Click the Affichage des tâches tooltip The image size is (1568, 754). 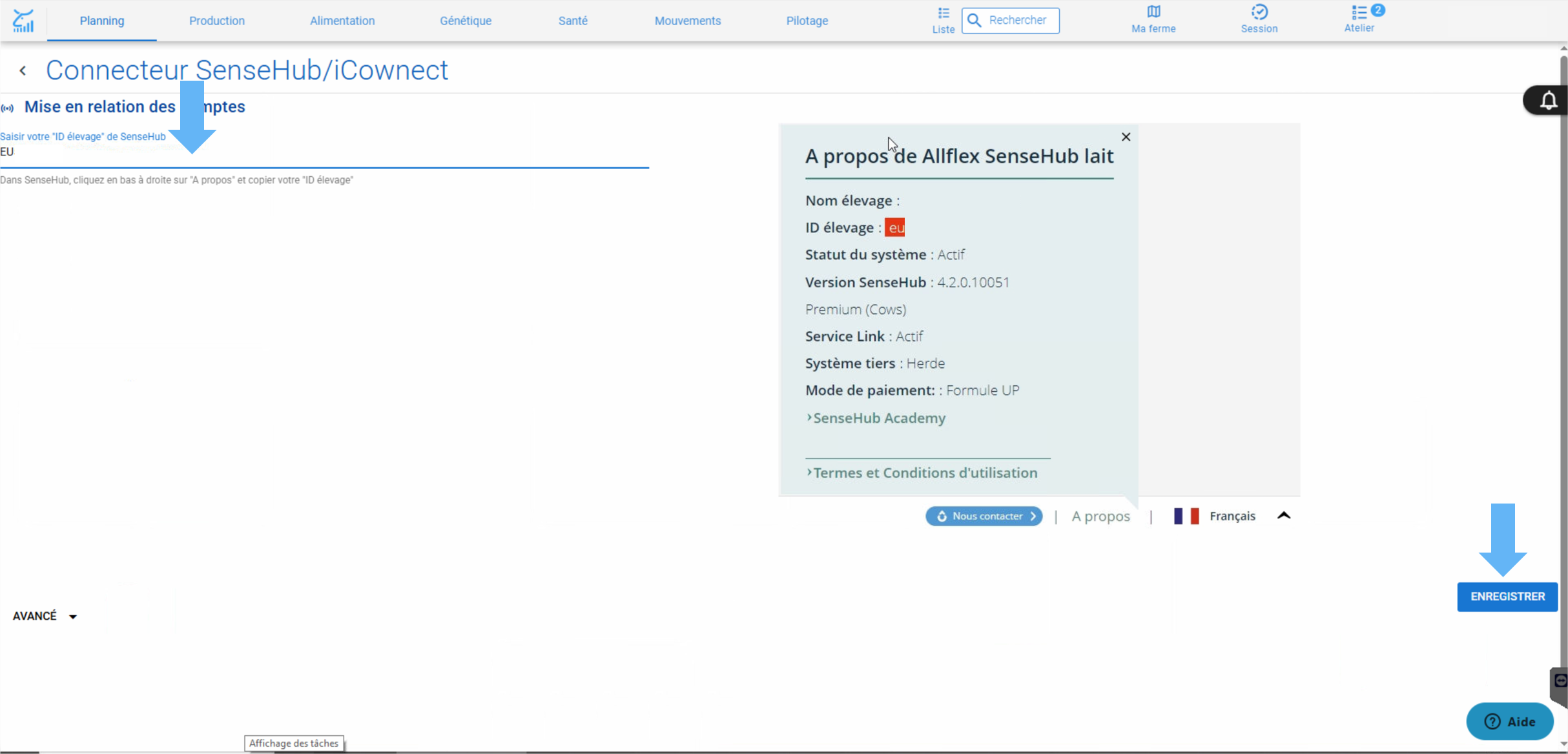pos(294,743)
